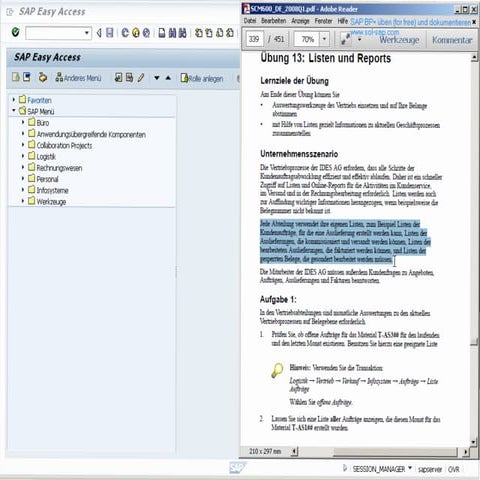Click the OVR status bar indicator

[x=453, y=469]
